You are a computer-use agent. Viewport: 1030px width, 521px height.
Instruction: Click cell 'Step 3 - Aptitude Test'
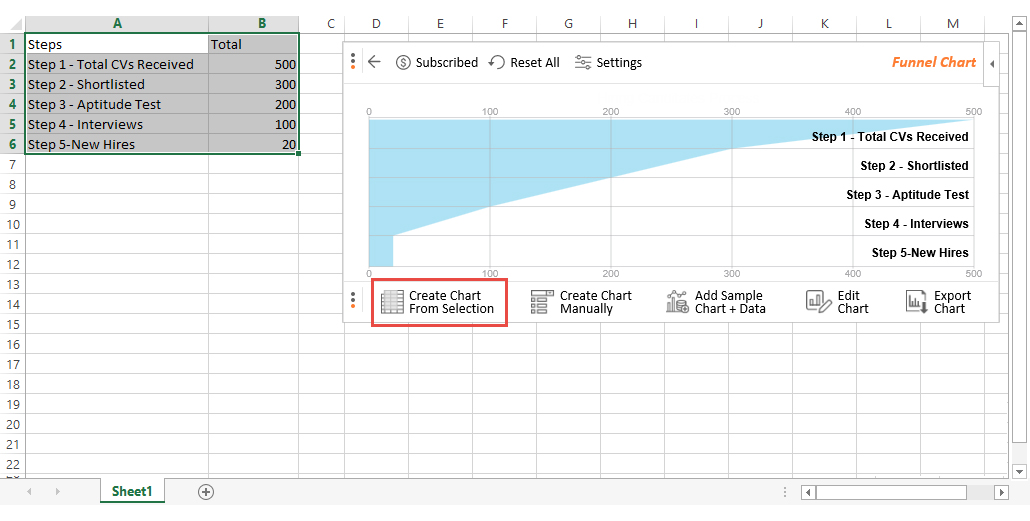click(x=117, y=104)
